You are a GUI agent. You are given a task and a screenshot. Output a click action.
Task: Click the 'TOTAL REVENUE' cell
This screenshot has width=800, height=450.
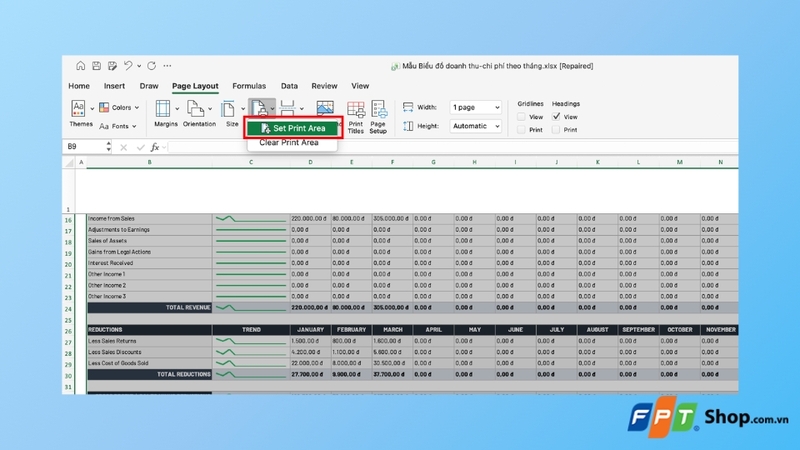click(149, 308)
